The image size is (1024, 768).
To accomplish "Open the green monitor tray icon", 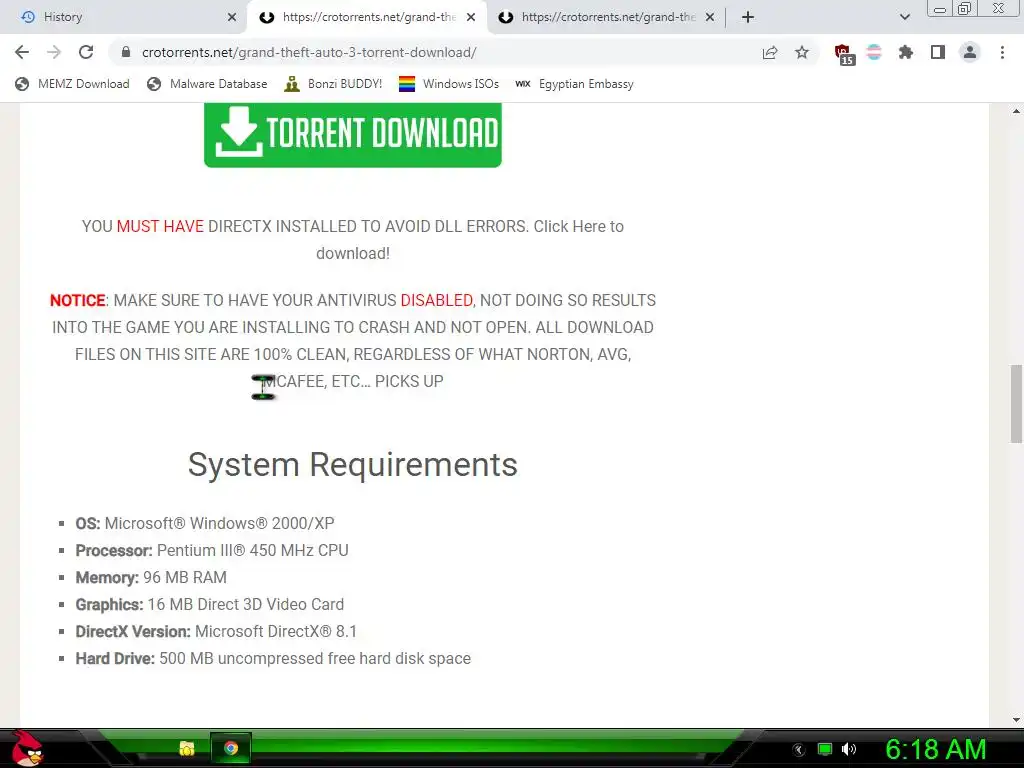I will [x=825, y=749].
